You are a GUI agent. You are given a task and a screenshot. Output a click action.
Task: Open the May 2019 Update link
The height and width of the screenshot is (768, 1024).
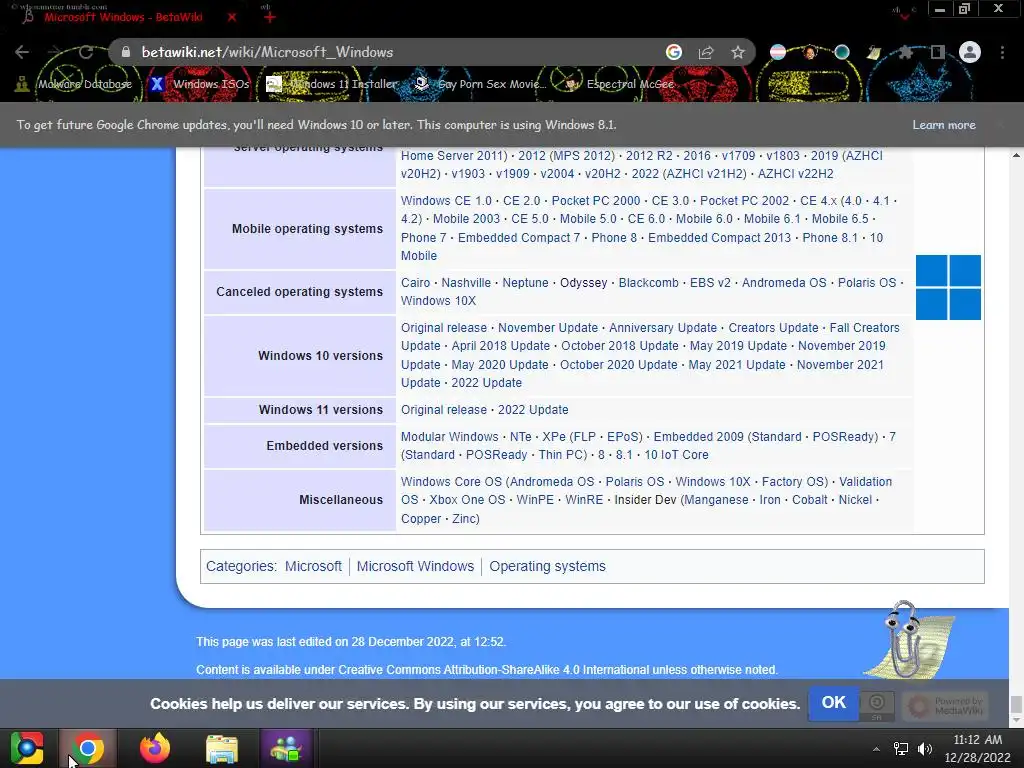(x=738, y=346)
